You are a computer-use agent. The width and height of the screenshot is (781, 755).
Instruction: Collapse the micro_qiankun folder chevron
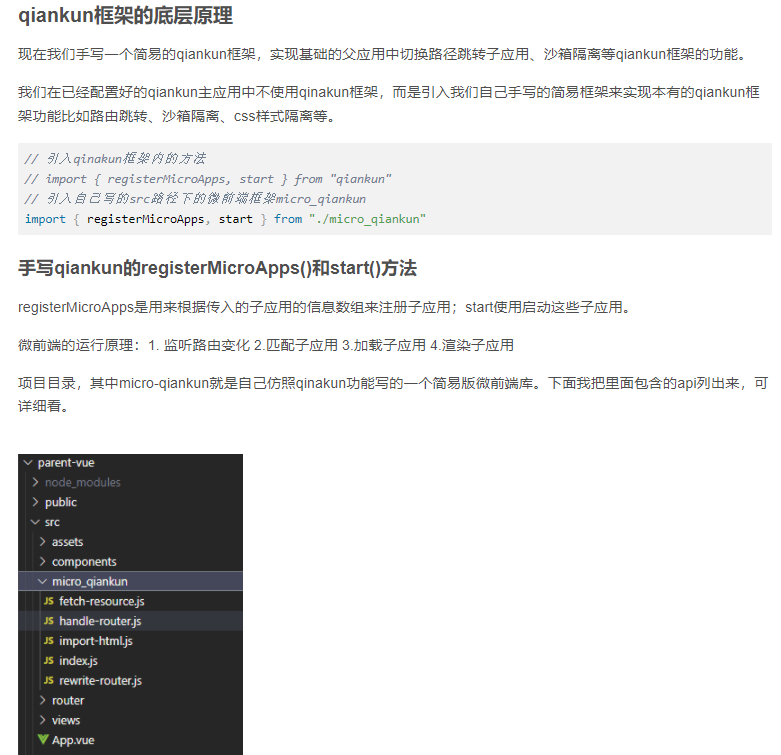[42, 581]
